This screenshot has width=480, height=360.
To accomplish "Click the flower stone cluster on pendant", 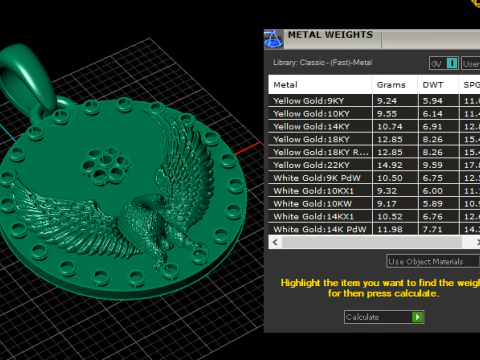I will point(106,166).
